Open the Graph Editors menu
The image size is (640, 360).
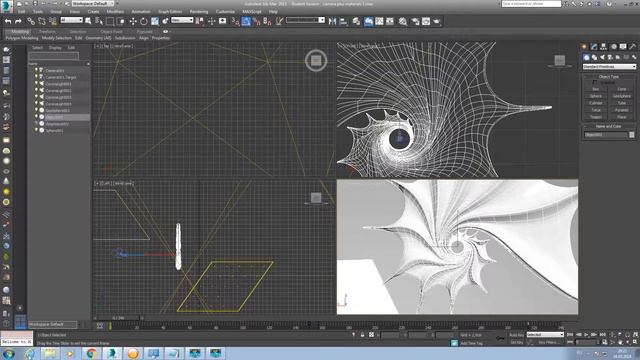pos(170,11)
